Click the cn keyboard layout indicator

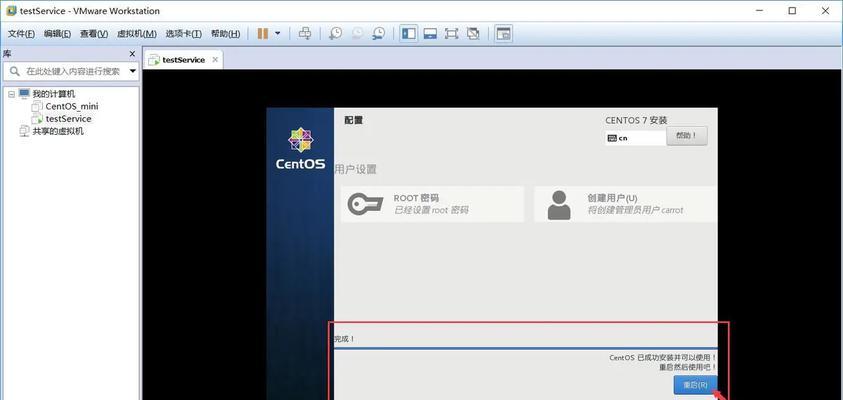pos(635,138)
